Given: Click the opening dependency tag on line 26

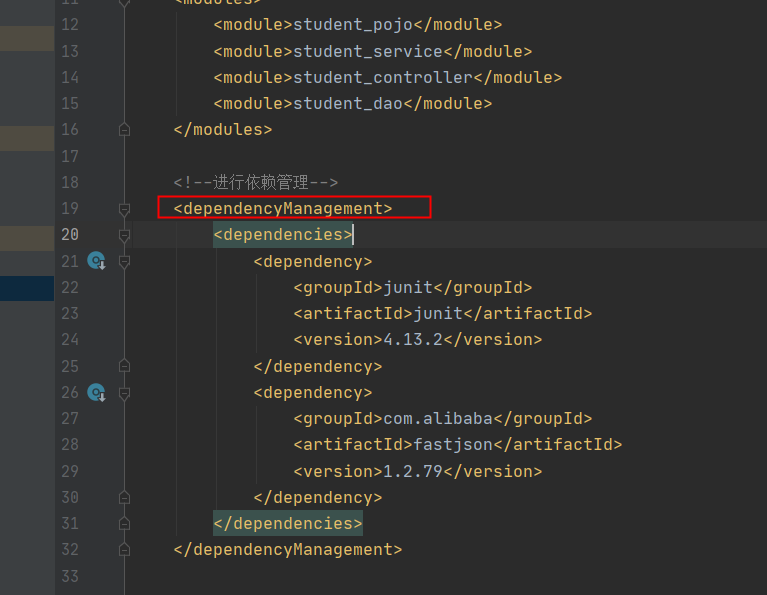Looking at the screenshot, I should tap(313, 393).
